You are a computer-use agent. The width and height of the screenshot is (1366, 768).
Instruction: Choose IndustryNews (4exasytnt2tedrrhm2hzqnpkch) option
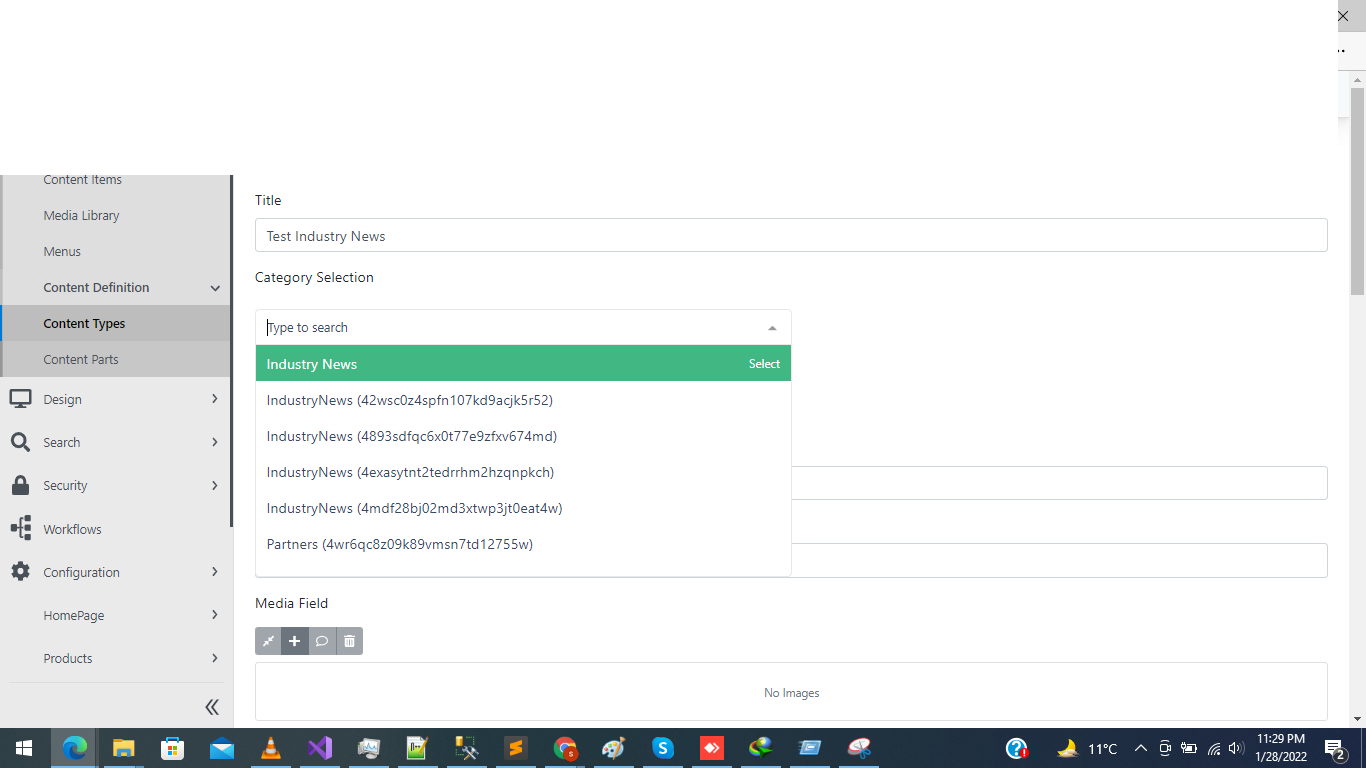pos(523,472)
